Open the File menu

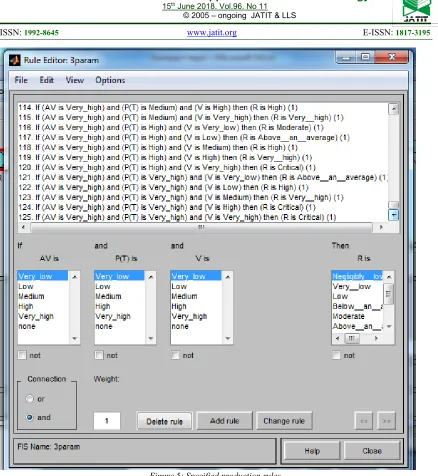pyautogui.click(x=21, y=80)
